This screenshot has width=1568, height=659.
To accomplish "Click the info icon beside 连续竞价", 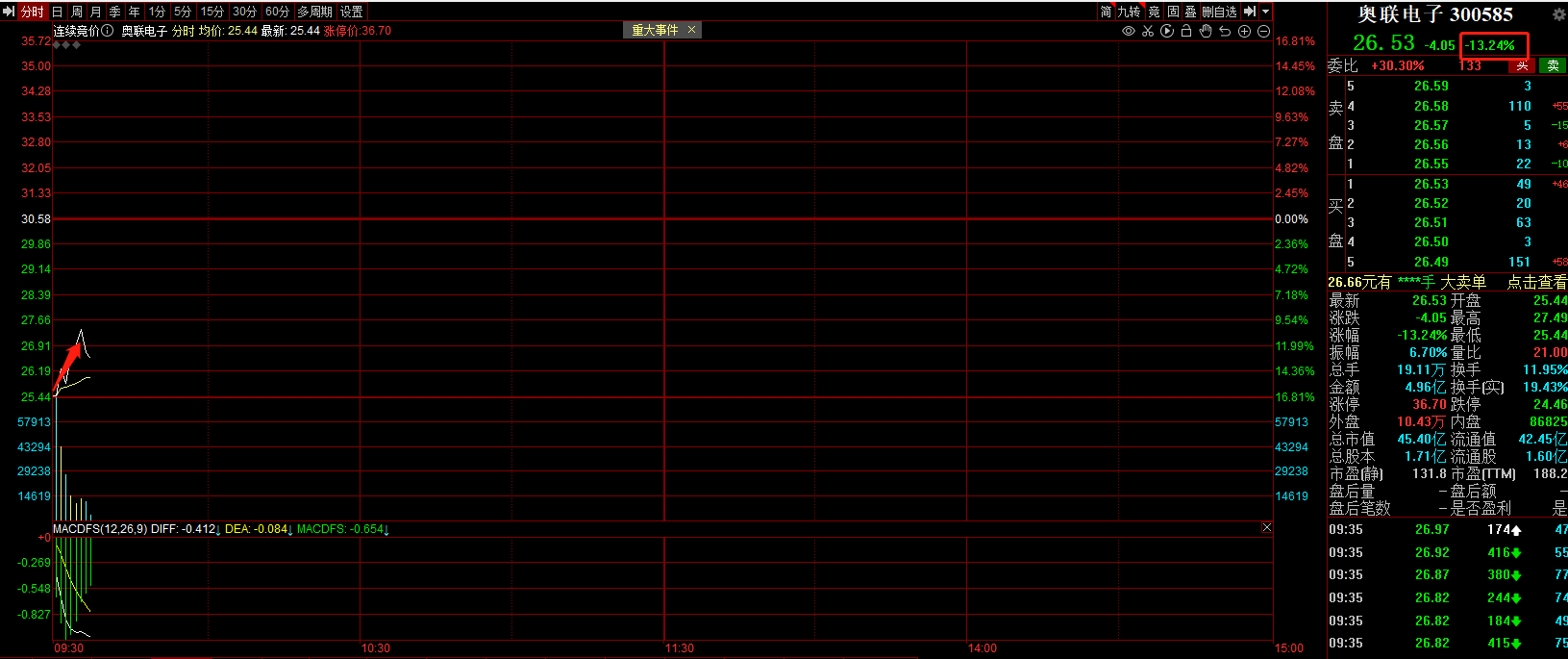I will click(x=108, y=31).
